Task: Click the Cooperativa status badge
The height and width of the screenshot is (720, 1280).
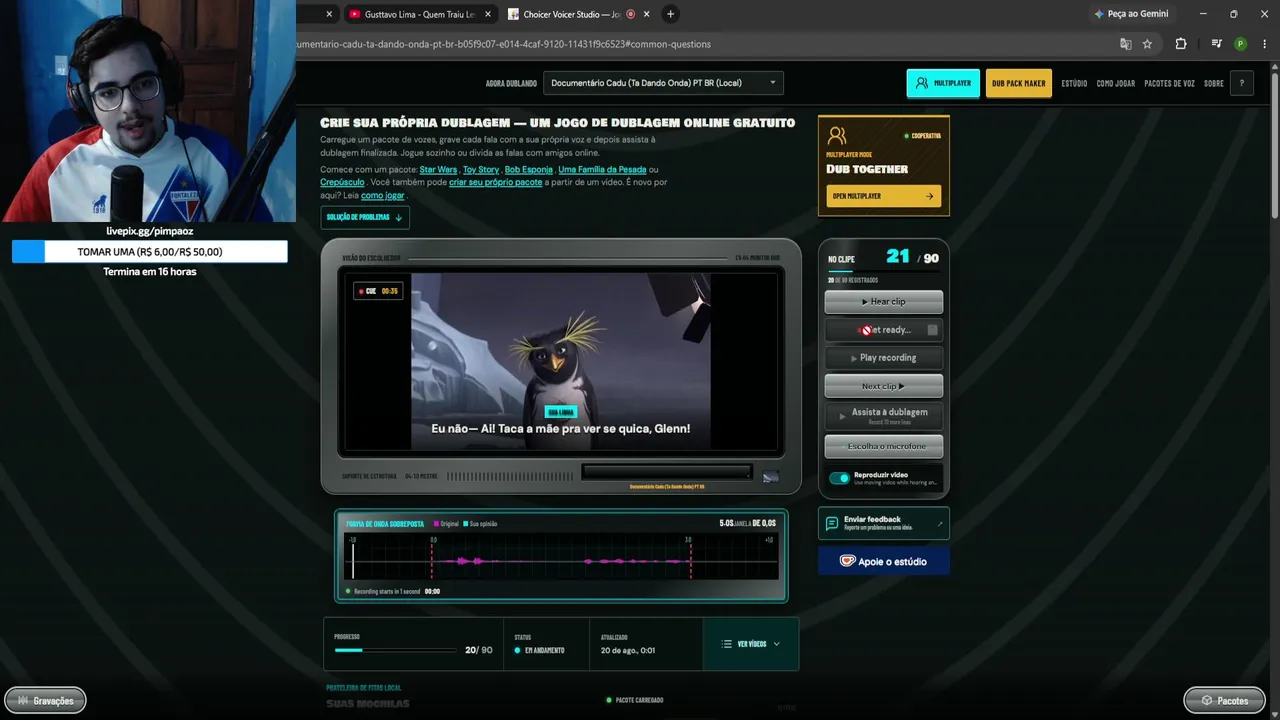Action: tap(923, 135)
